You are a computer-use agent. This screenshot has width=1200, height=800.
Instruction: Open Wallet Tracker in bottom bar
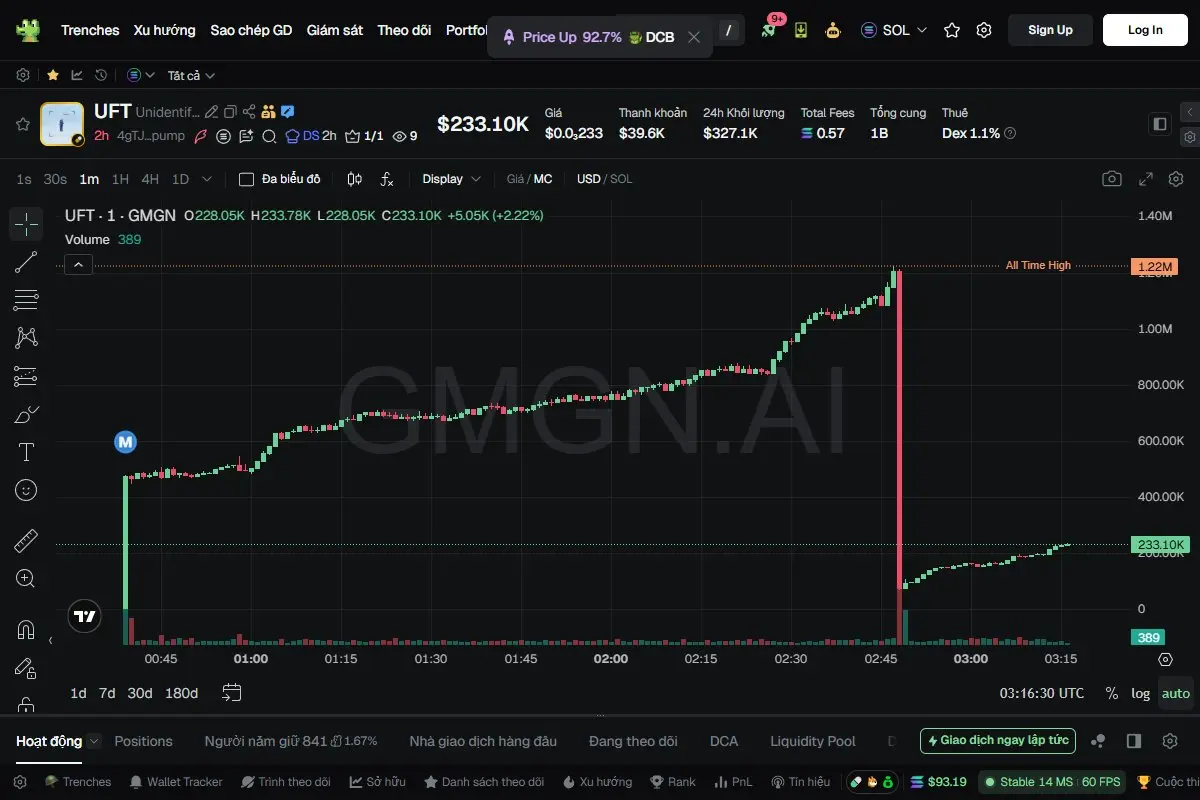point(175,781)
